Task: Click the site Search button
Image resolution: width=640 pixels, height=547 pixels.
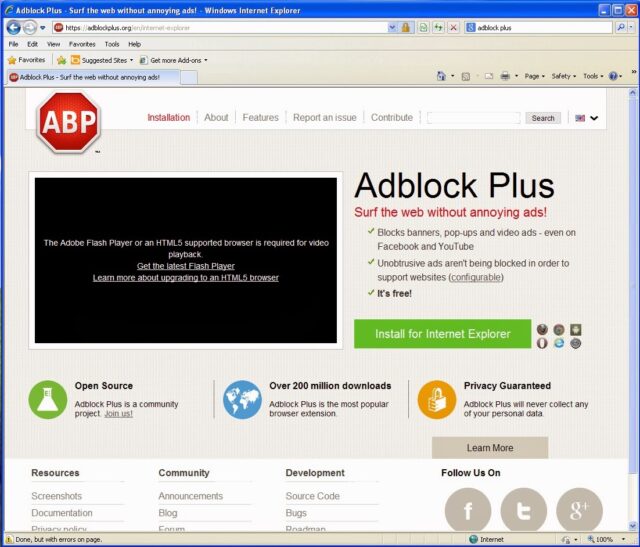Action: (543, 118)
